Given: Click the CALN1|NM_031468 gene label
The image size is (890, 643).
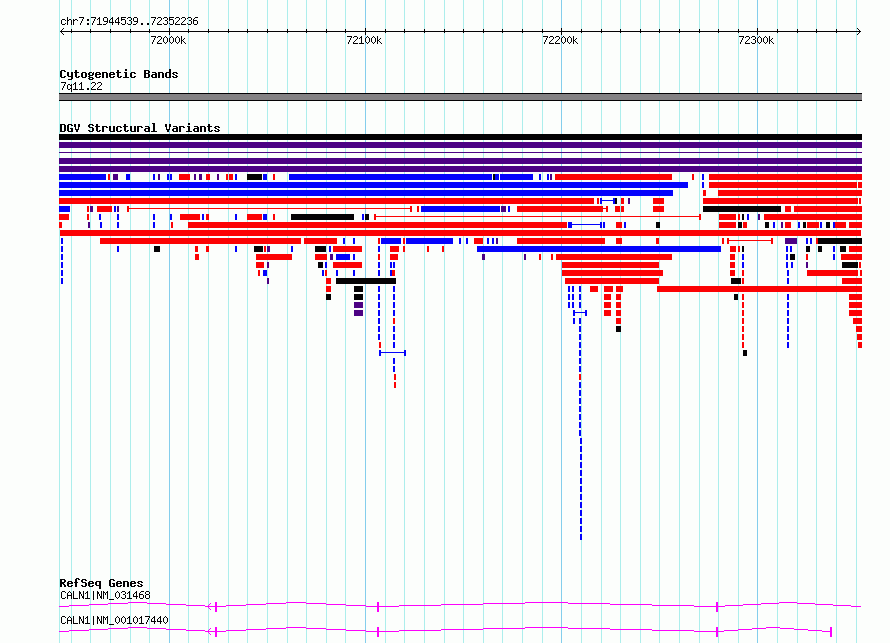Looking at the screenshot, I should click(x=105, y=595).
